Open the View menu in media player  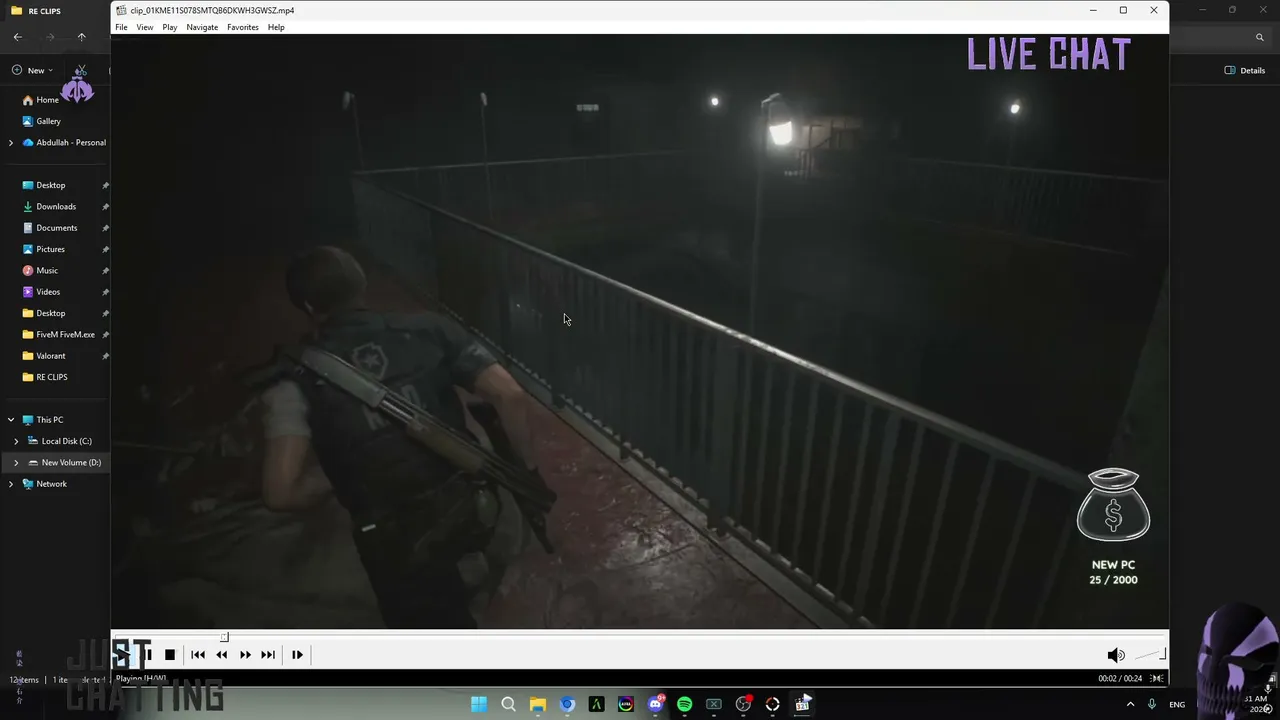pyautogui.click(x=145, y=27)
